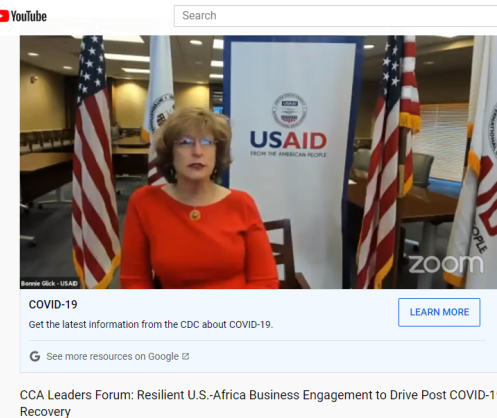Viewport: 497px width, 418px height.
Task: Click the zoom watermark in the video
Action: point(446,264)
